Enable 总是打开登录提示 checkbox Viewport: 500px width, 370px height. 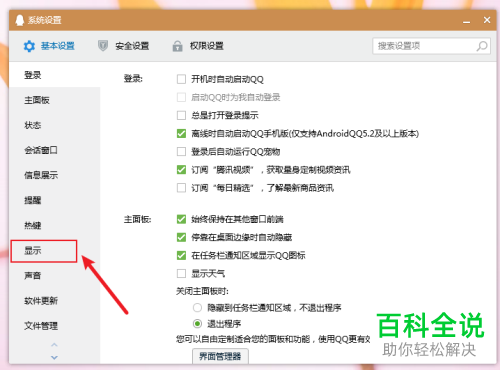click(181, 115)
